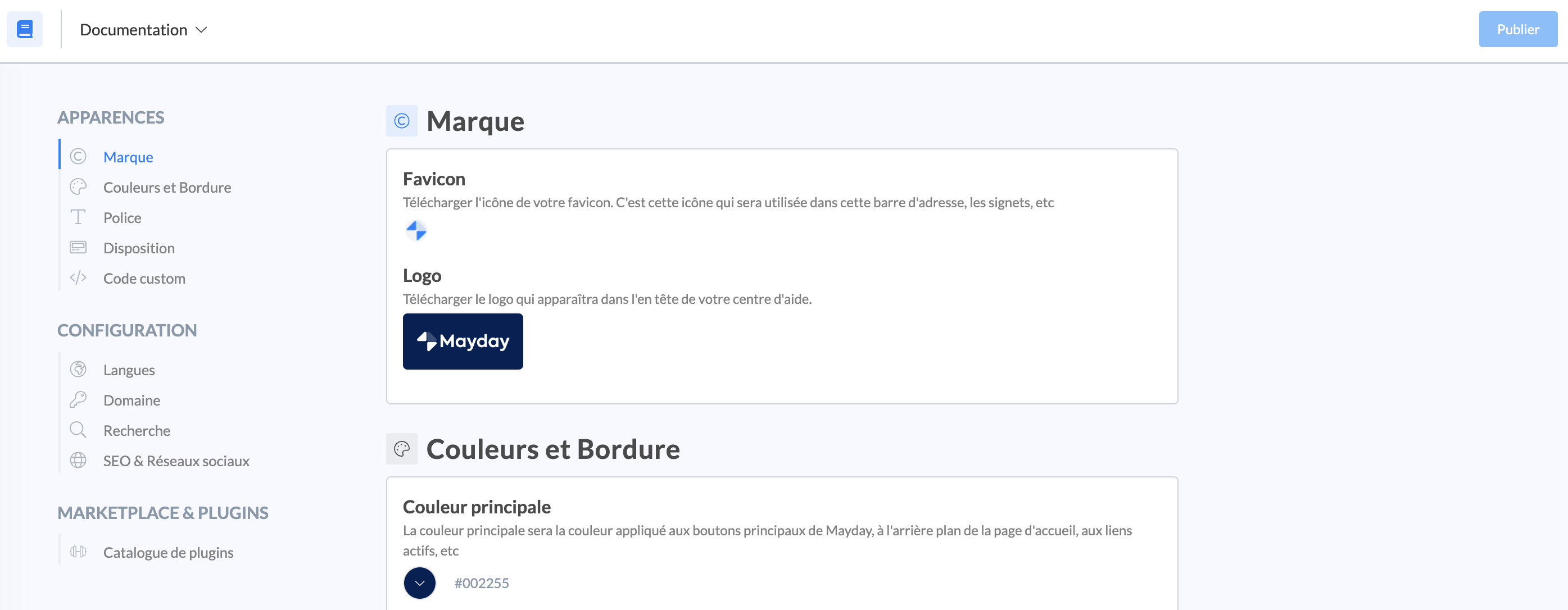Open Code custom via the code icon

(x=78, y=278)
